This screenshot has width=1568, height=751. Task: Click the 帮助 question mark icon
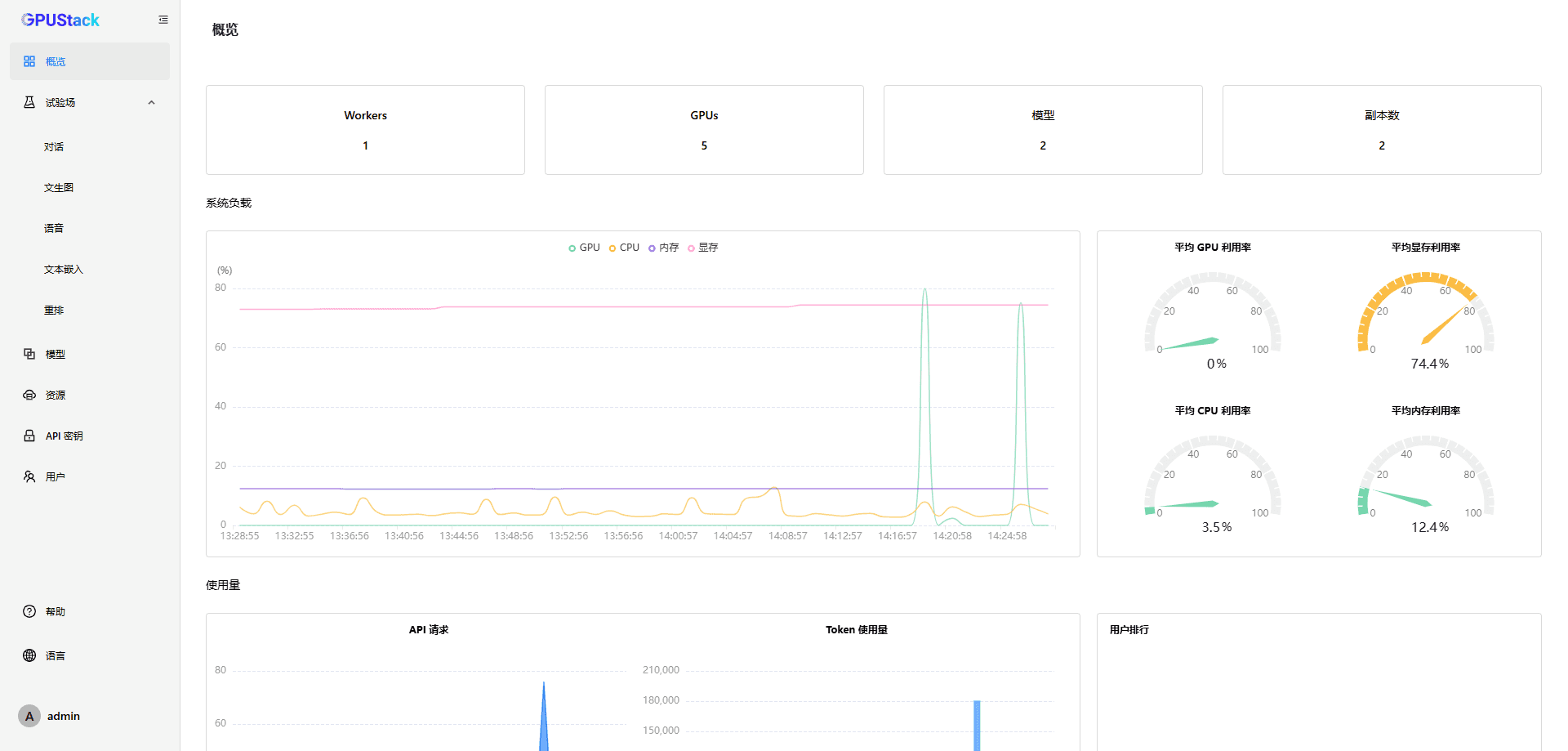click(29, 611)
